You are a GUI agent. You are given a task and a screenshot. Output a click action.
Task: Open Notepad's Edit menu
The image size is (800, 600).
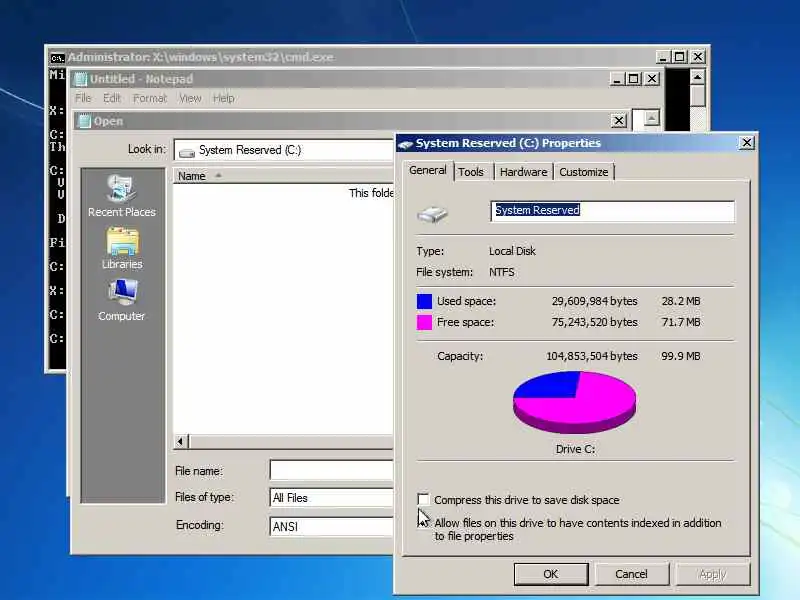tap(112, 98)
